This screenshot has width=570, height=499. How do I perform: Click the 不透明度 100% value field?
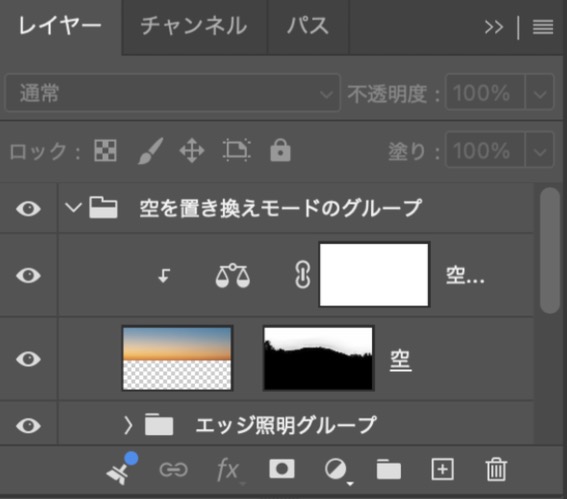click(x=485, y=92)
